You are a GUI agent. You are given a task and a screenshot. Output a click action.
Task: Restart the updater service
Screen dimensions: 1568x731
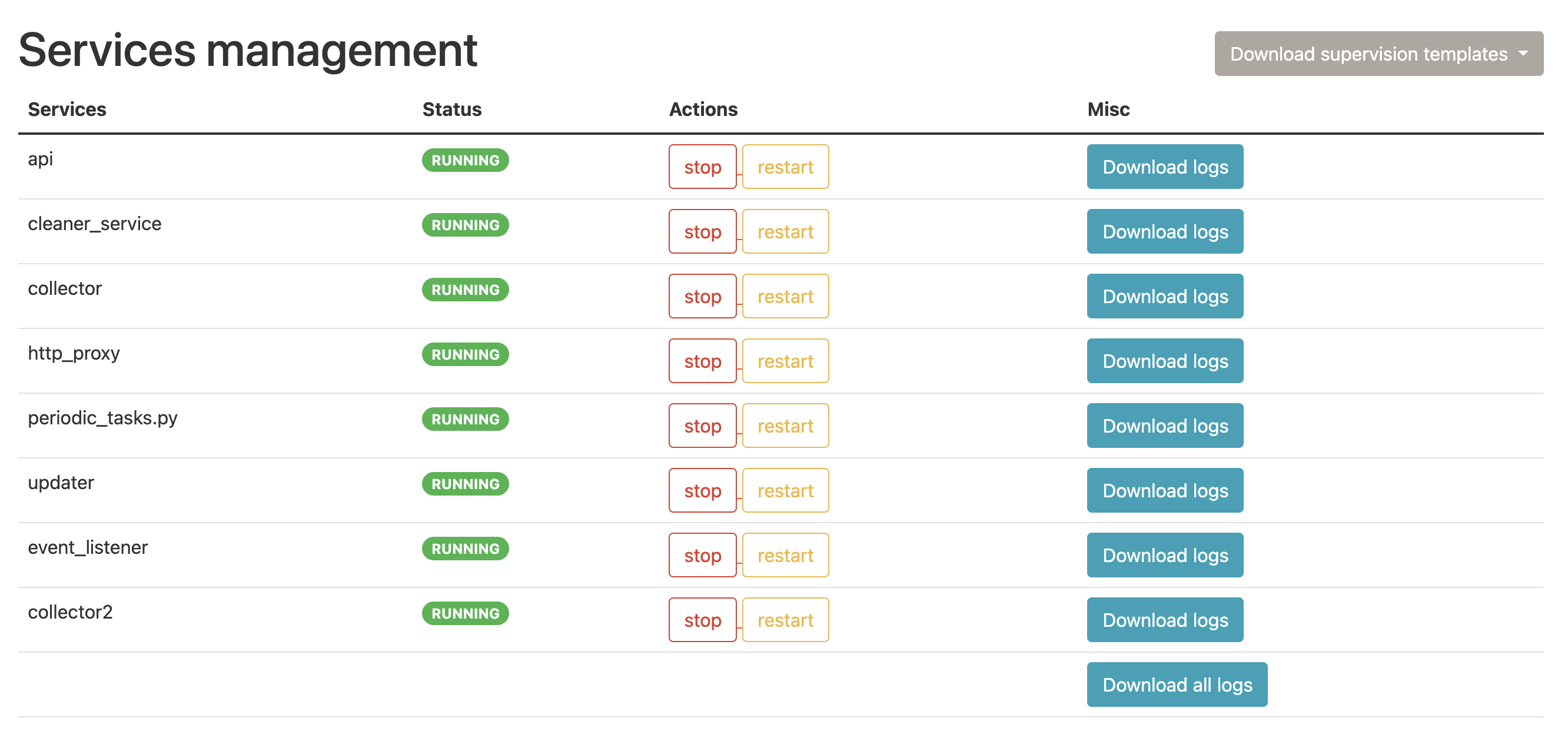pyautogui.click(x=785, y=491)
